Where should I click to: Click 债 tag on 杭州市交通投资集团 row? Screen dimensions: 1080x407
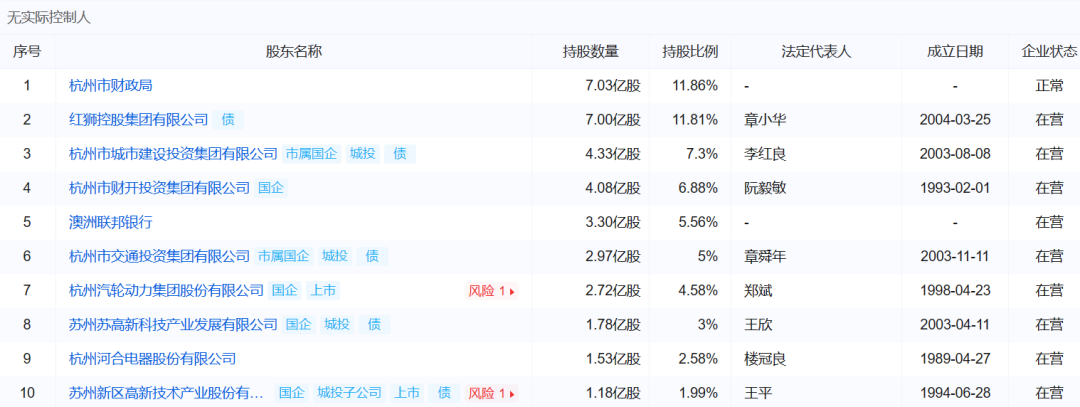point(372,257)
